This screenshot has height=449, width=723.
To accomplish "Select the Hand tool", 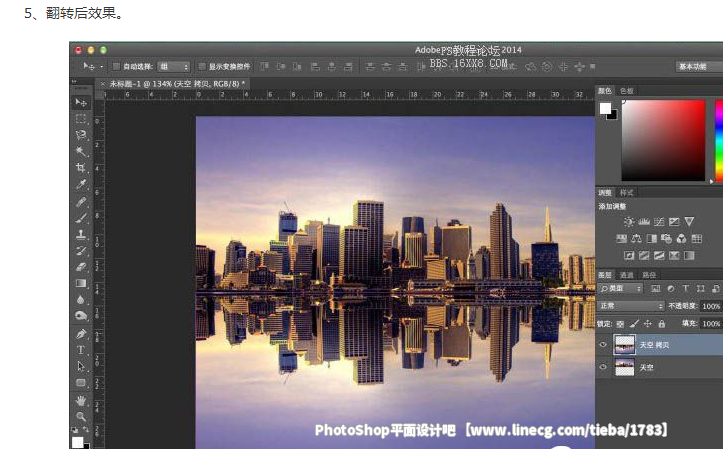I will point(81,400).
